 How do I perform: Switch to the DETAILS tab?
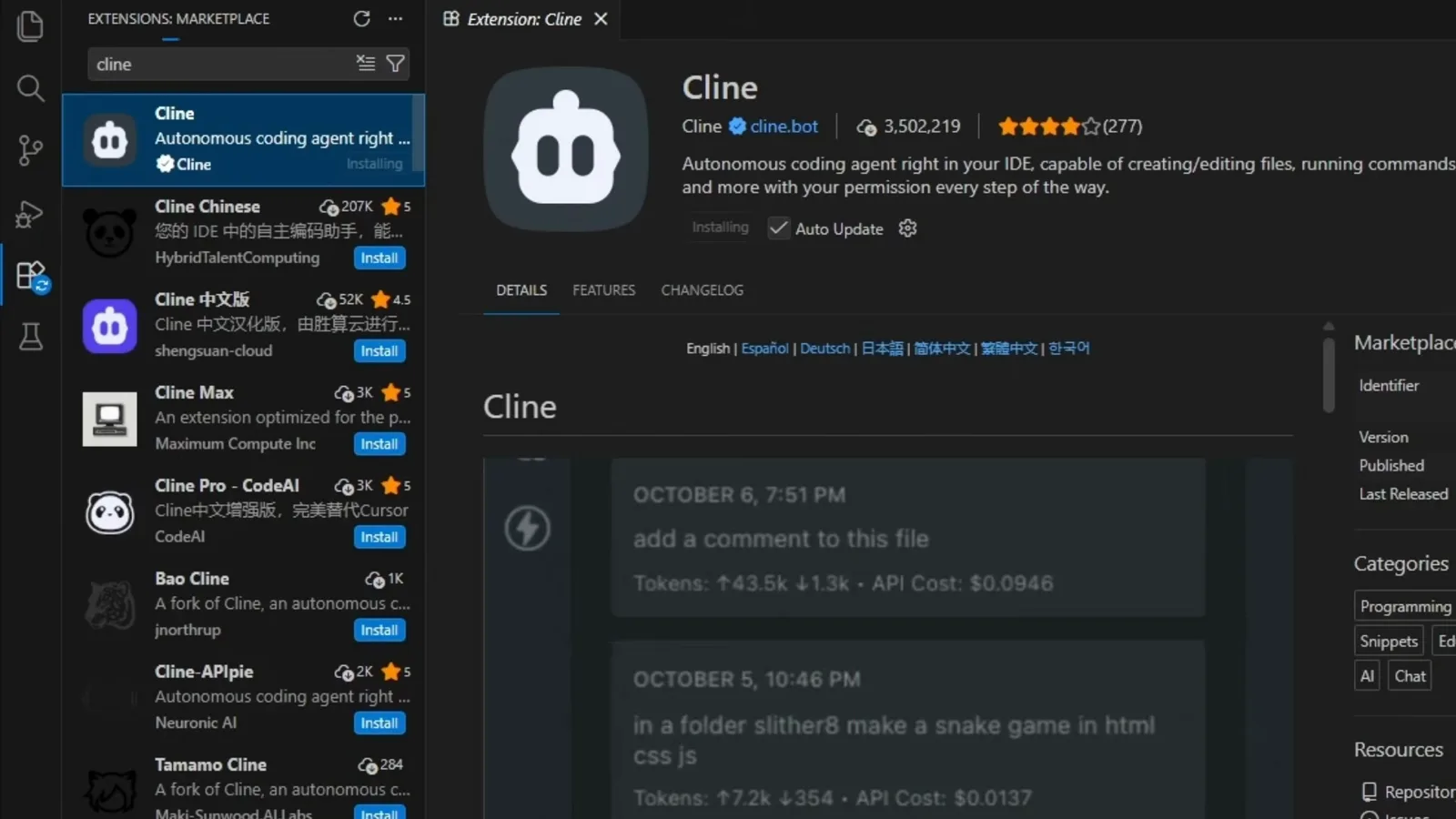coord(521,290)
